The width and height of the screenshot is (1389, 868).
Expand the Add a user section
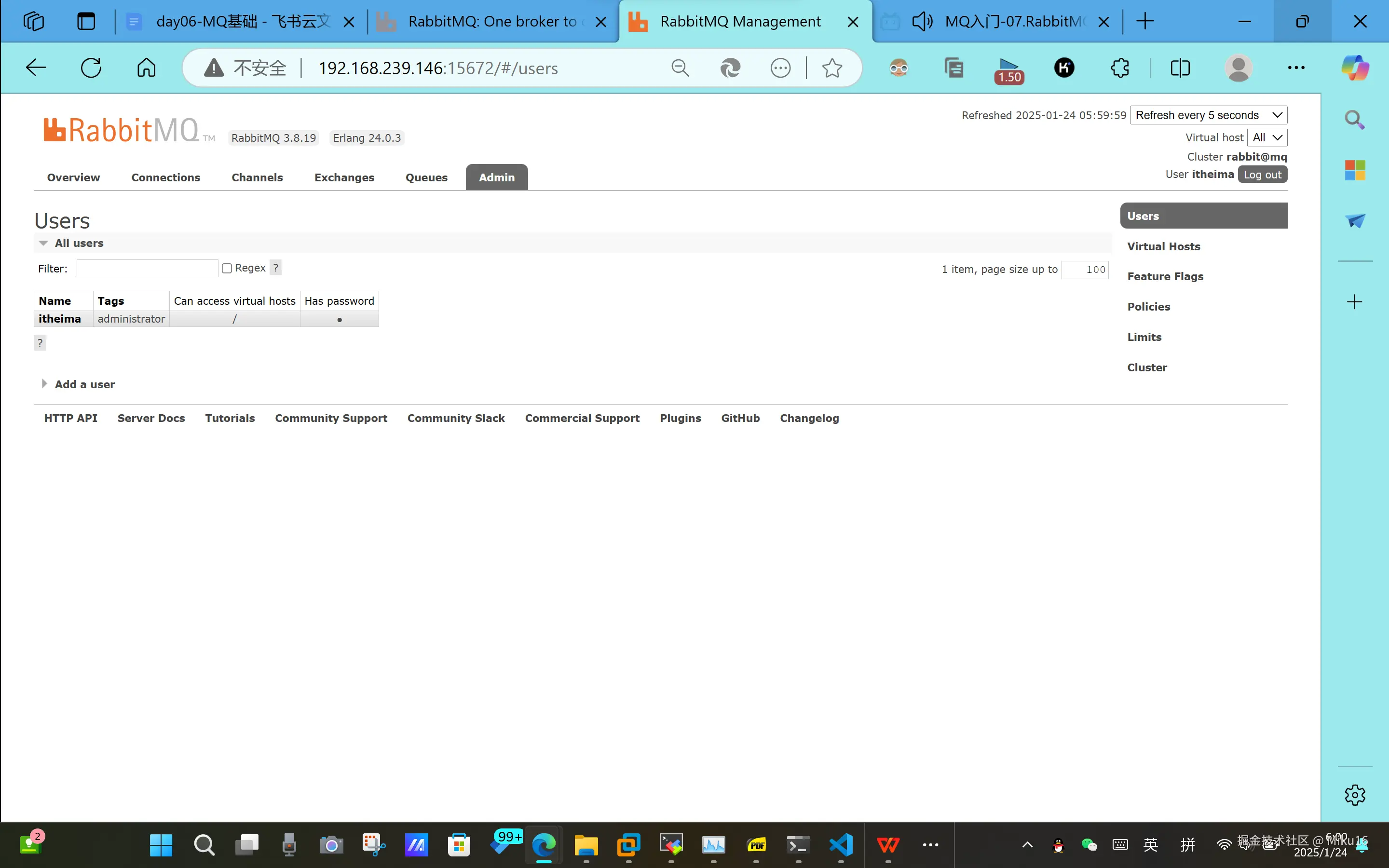click(x=84, y=384)
